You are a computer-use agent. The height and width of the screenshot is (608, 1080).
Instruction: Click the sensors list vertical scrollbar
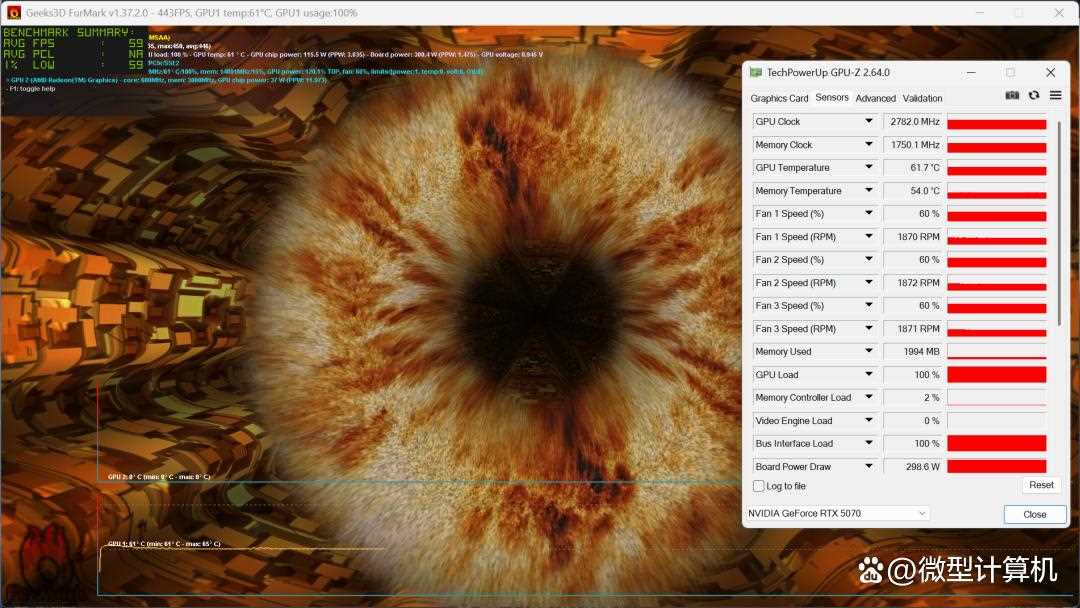(1058, 222)
